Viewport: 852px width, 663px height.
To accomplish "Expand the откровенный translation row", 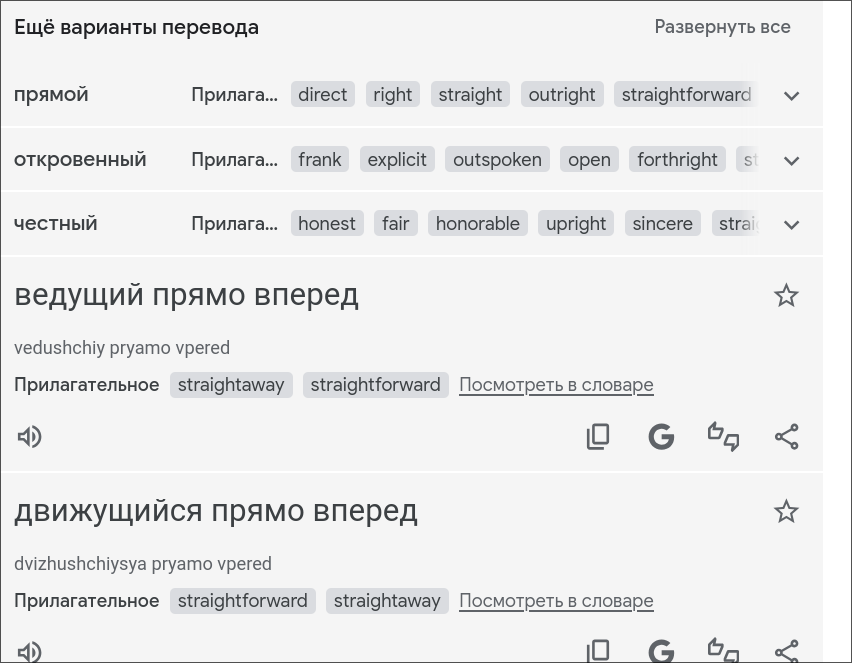I will 791,160.
